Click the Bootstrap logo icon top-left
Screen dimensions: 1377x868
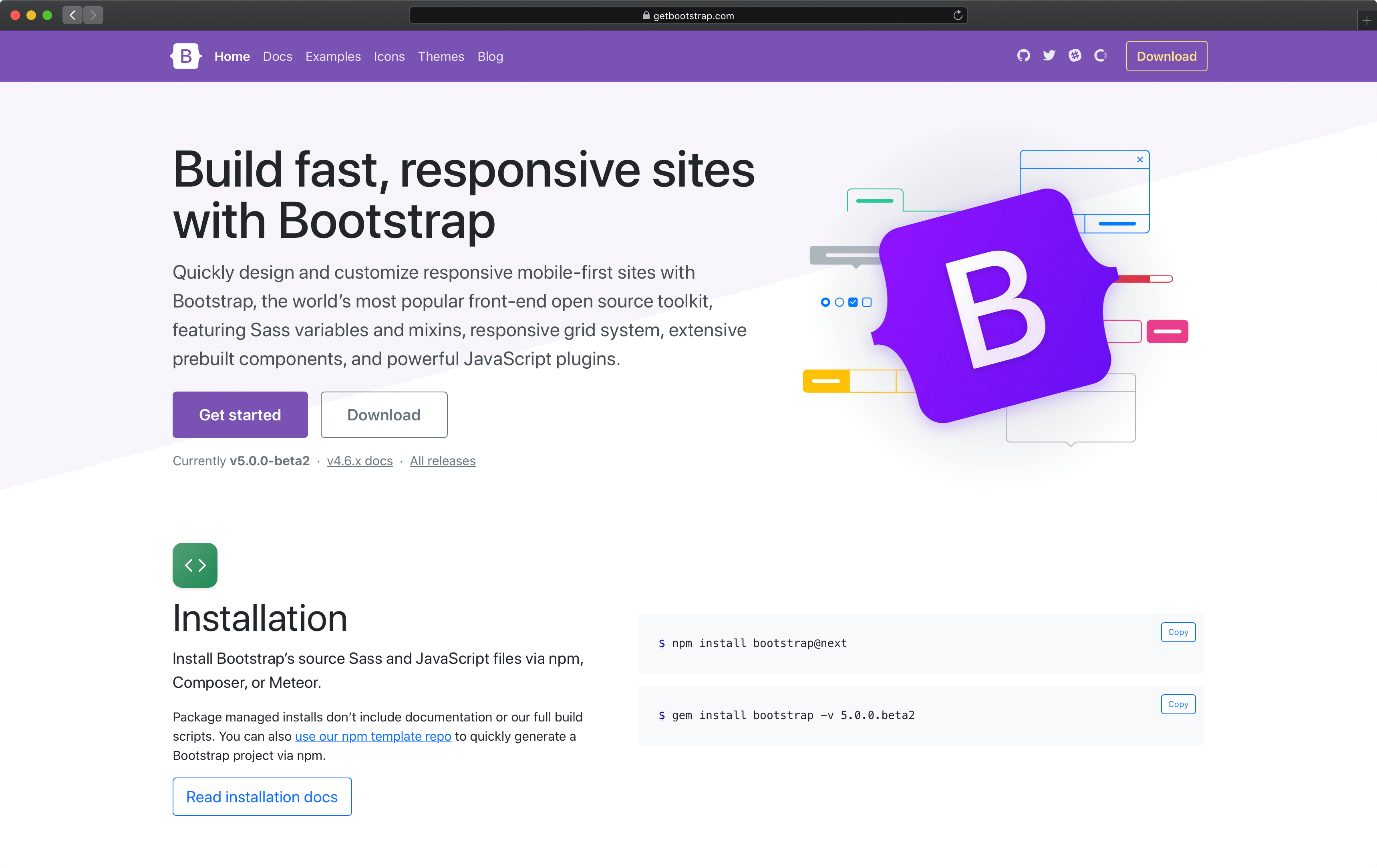185,56
